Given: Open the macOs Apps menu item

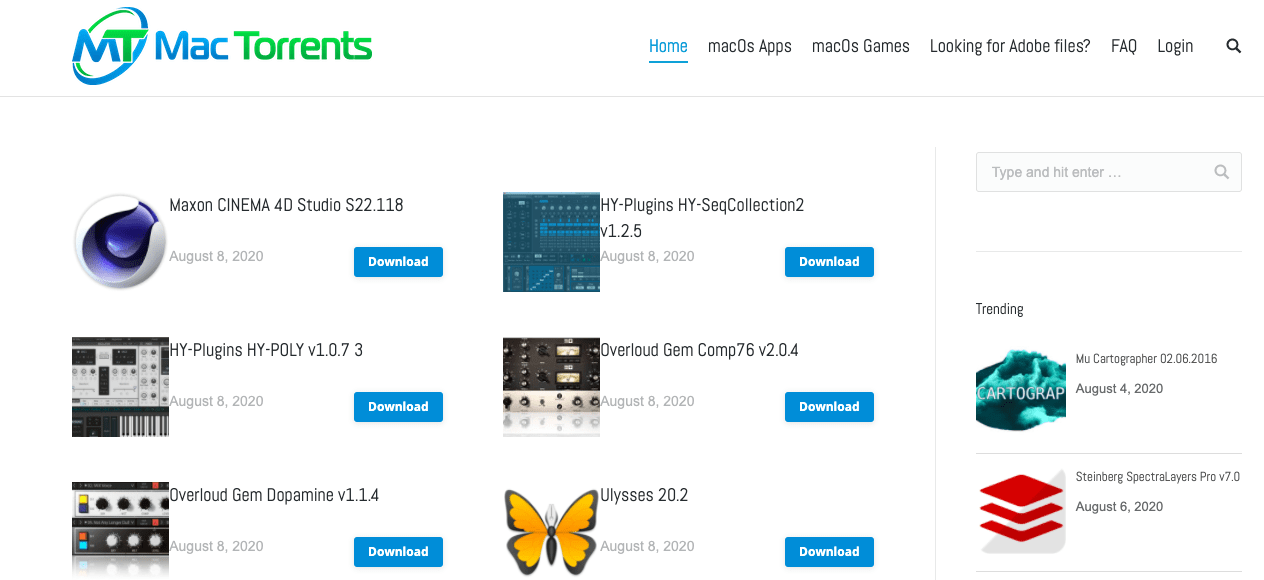Looking at the screenshot, I should pyautogui.click(x=750, y=46).
